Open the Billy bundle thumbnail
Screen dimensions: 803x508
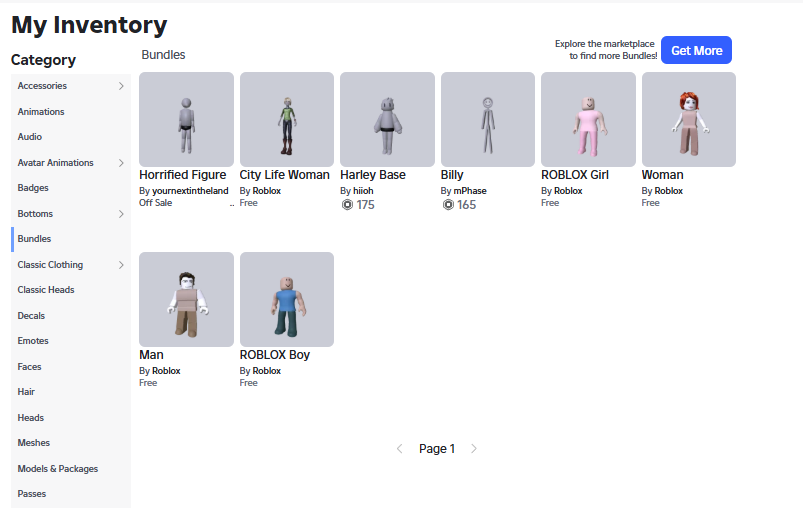(488, 119)
